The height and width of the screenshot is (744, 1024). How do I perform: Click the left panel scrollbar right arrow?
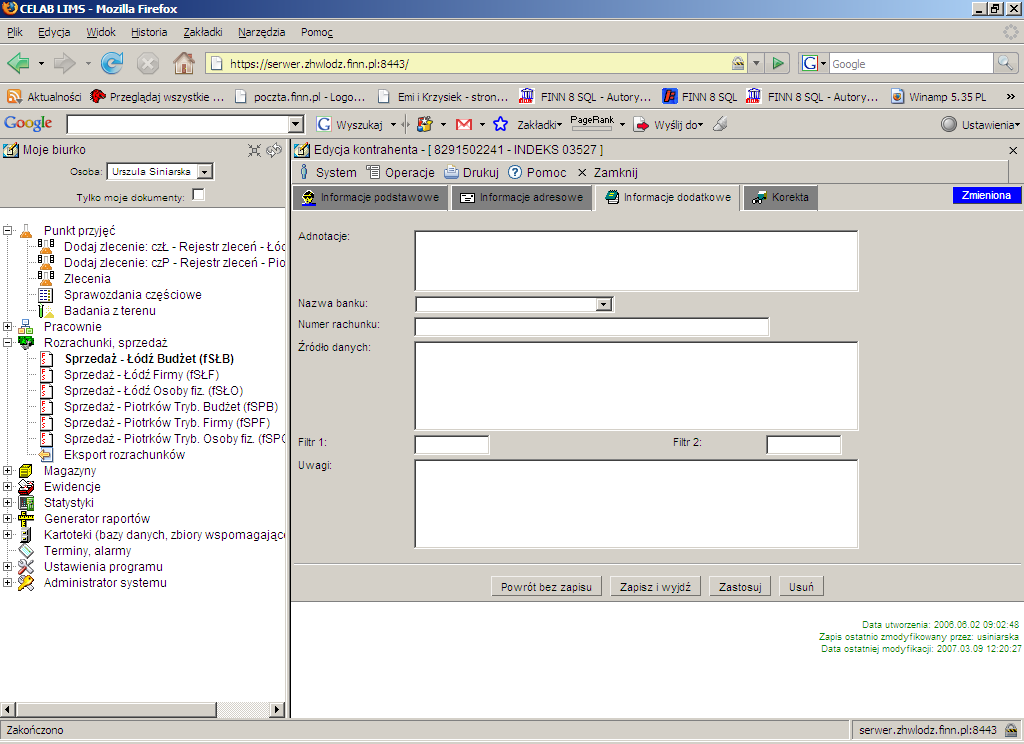coord(277,709)
